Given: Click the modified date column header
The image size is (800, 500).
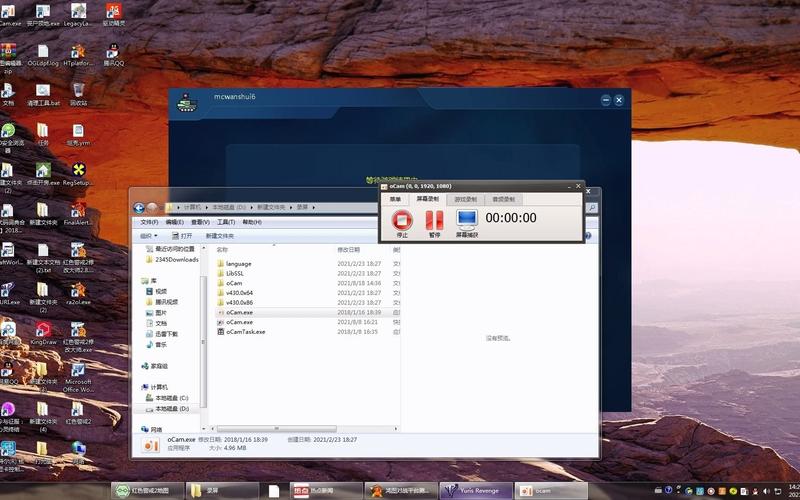Looking at the screenshot, I should (349, 249).
